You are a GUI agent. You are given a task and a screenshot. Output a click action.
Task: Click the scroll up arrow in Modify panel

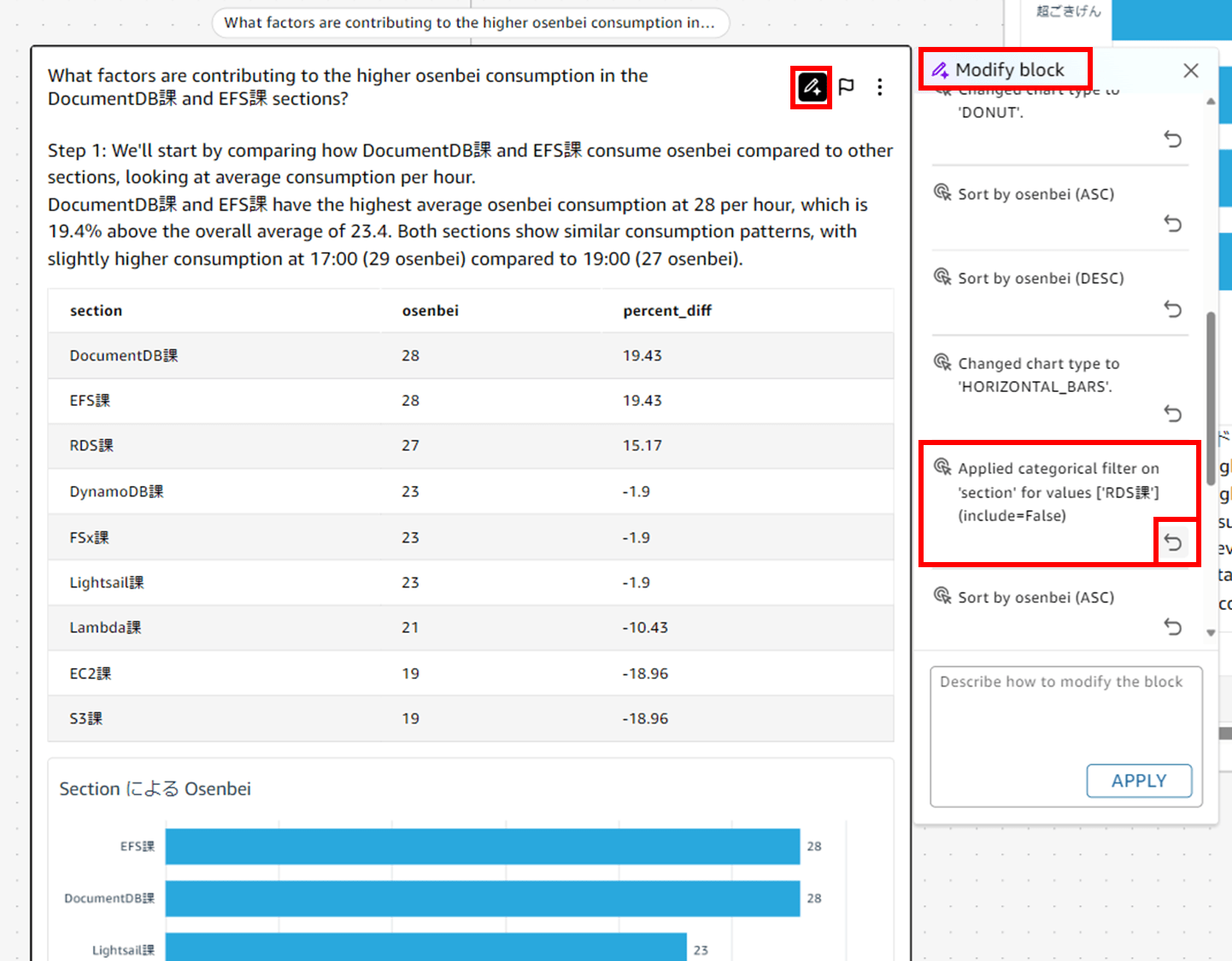1211,102
